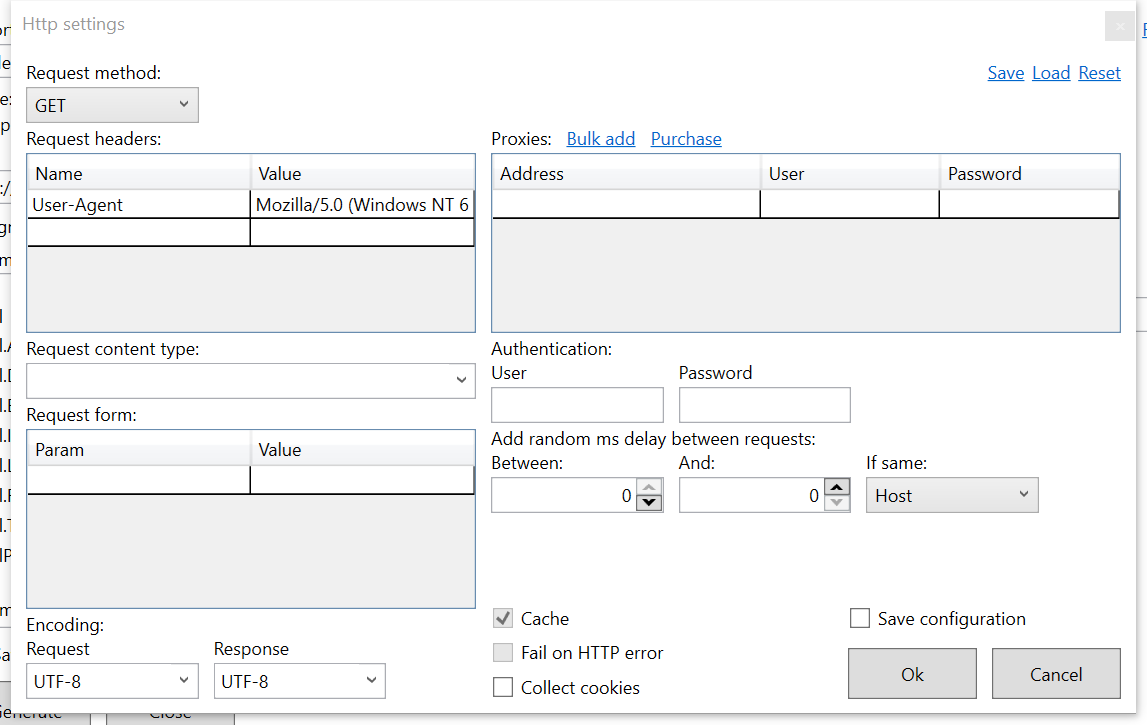
Task: Select the Mozilla/5.0 header value cell
Action: coord(362,204)
